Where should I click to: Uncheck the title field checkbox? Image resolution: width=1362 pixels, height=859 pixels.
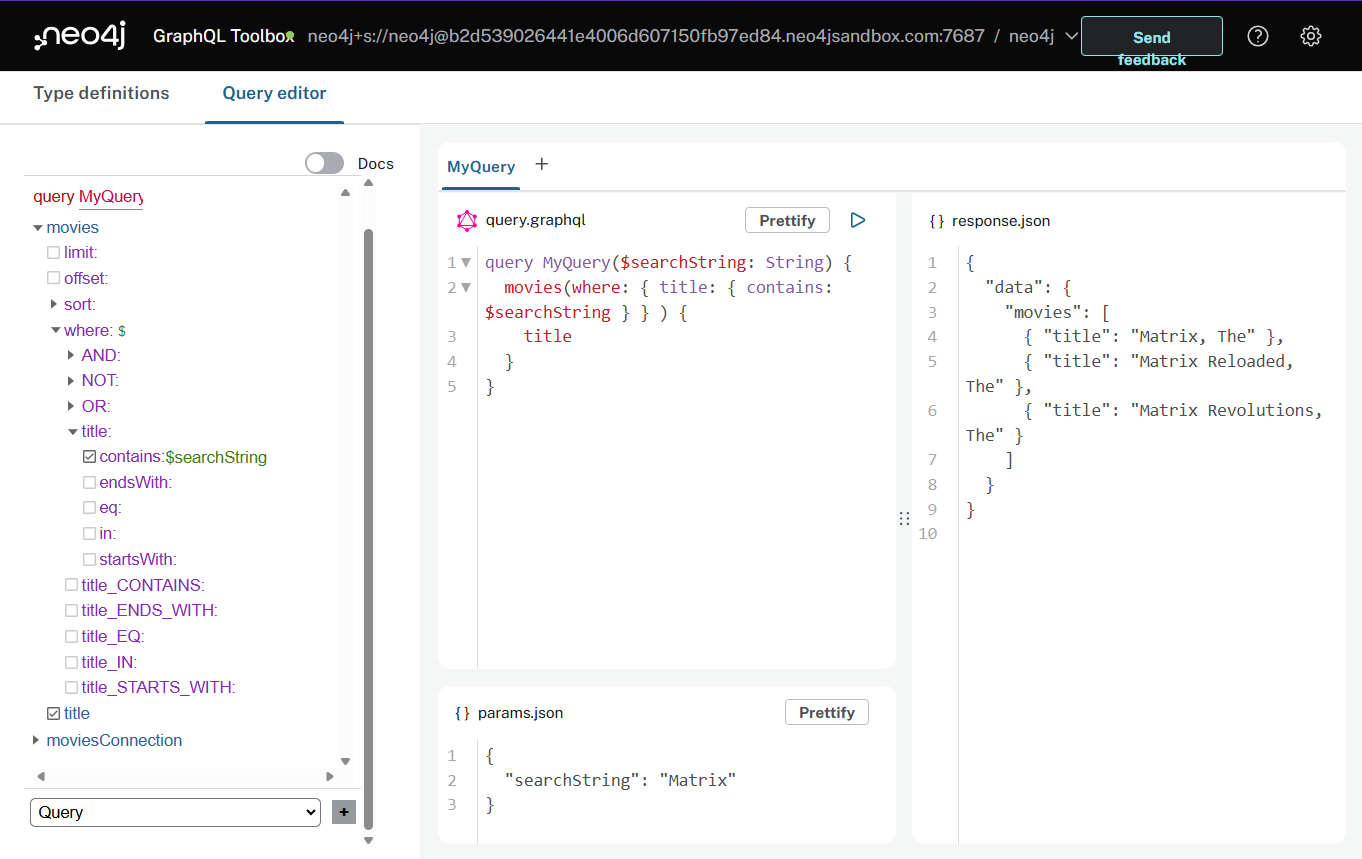coord(54,714)
